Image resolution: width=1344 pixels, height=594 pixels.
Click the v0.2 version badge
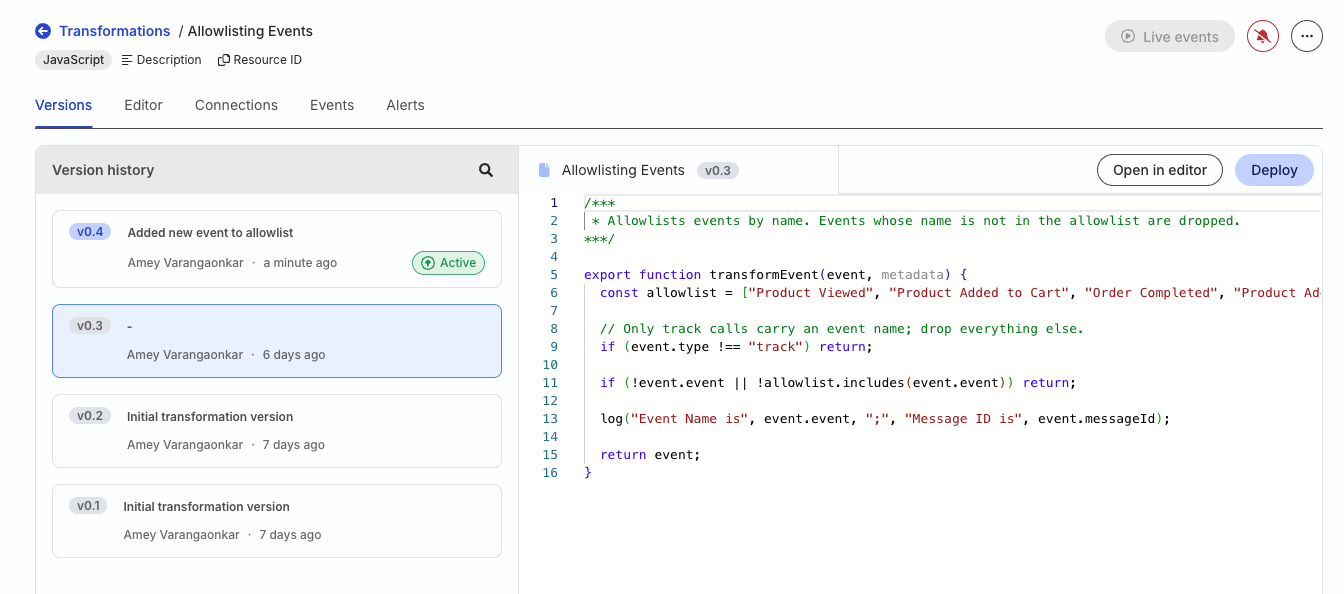[x=90, y=416]
